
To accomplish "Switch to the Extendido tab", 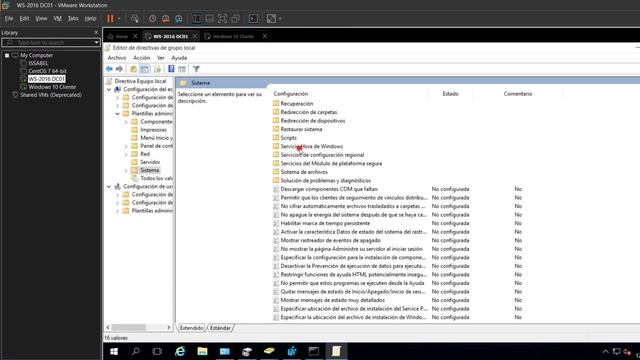I will (191, 328).
